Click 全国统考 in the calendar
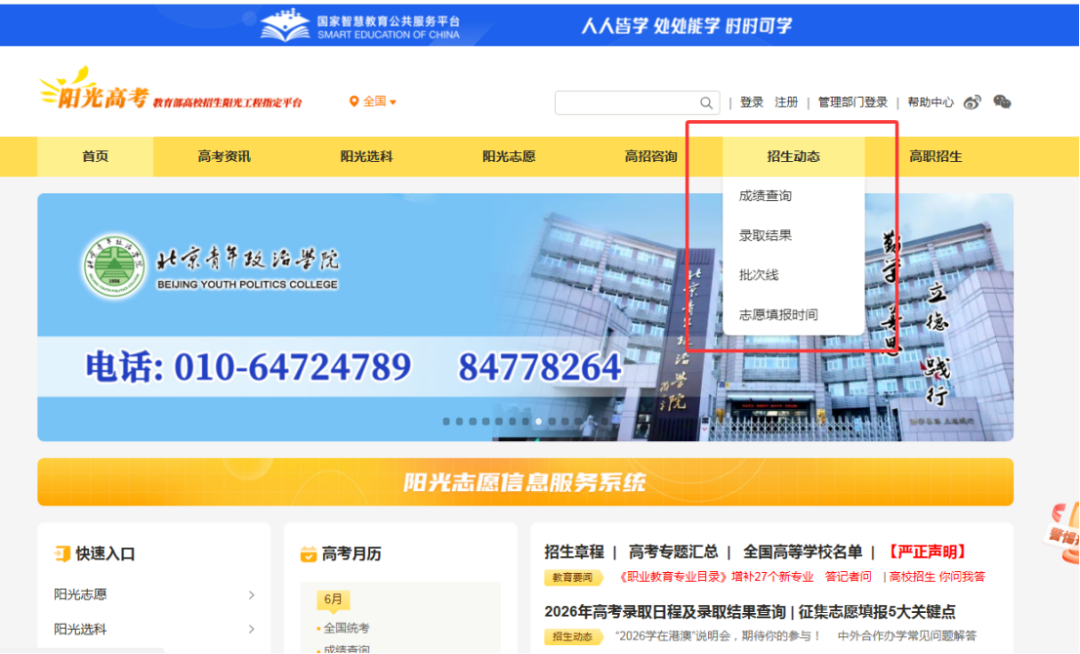This screenshot has height=654, width=1080. tap(346, 629)
